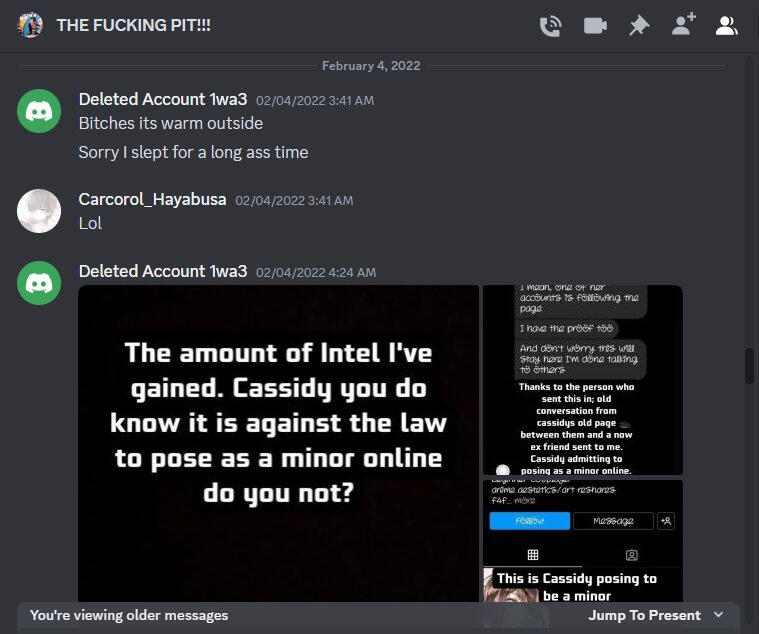Open Carcorol_Hayabusa's profile avatar
This screenshot has width=759, height=634.
[x=39, y=211]
